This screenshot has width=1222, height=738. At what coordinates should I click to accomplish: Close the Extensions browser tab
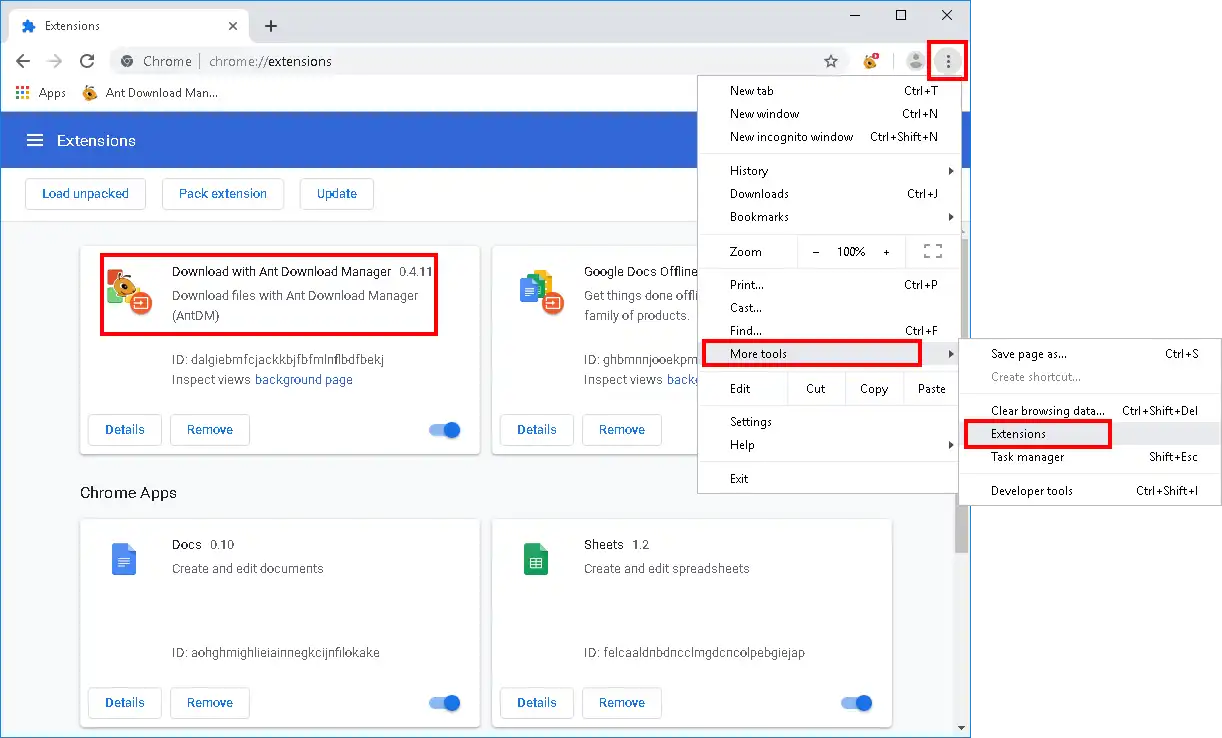click(x=231, y=26)
